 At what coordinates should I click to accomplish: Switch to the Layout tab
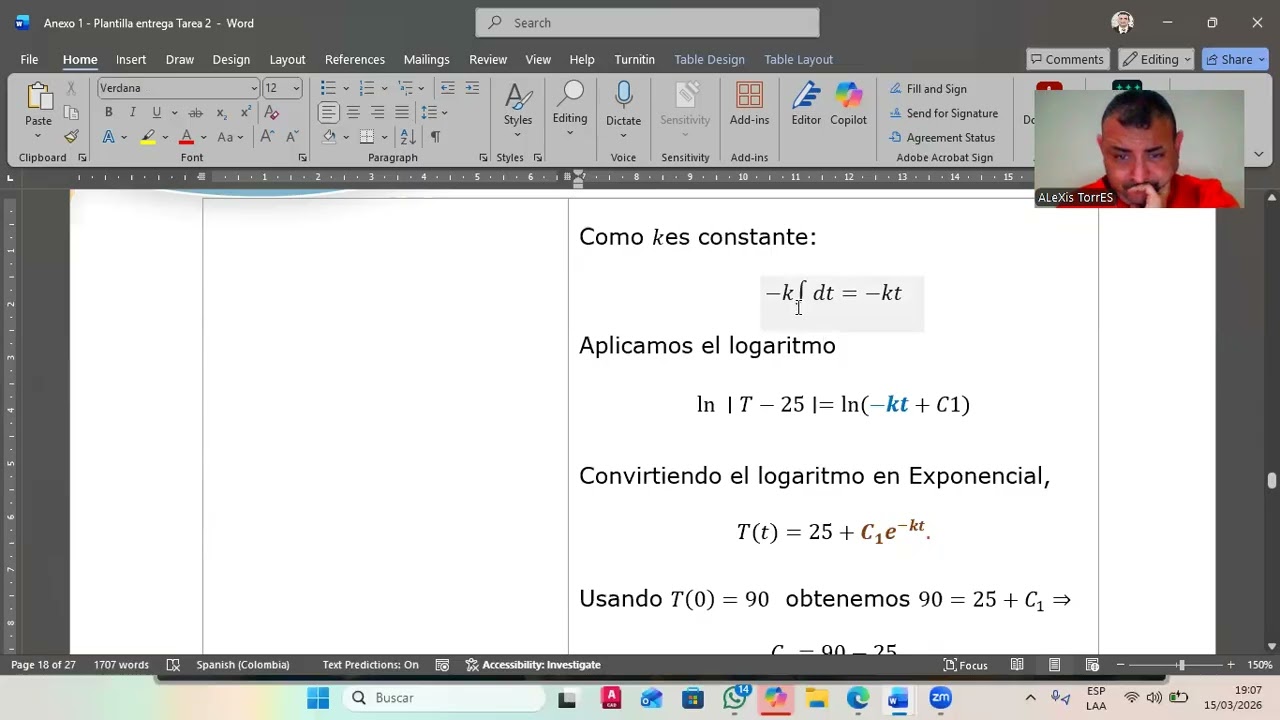click(287, 59)
